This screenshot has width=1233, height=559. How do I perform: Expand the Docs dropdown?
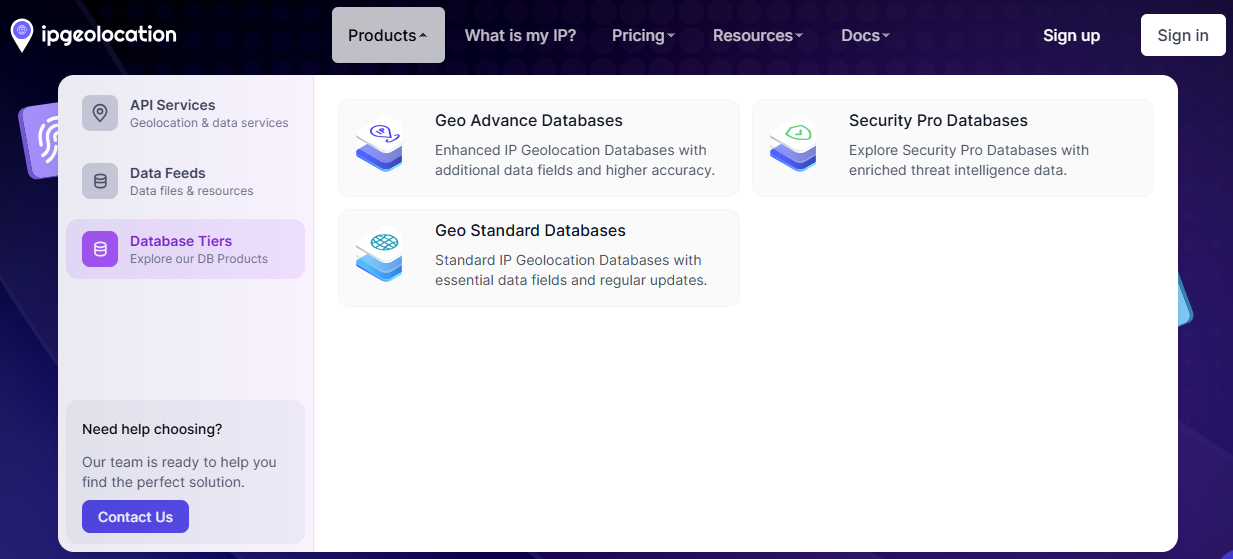click(865, 35)
